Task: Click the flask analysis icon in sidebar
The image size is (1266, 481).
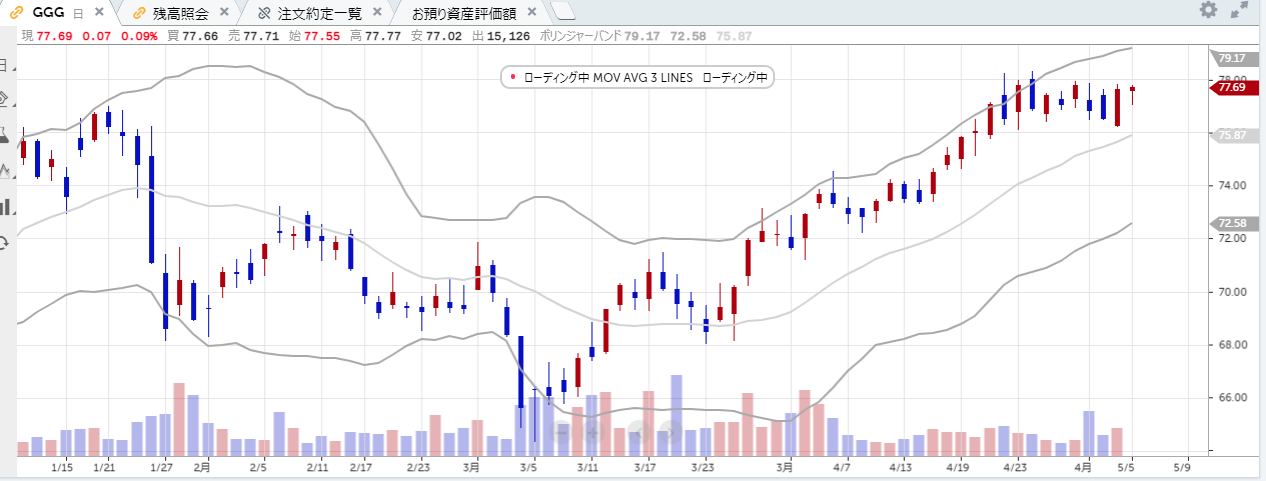Action: point(5,134)
